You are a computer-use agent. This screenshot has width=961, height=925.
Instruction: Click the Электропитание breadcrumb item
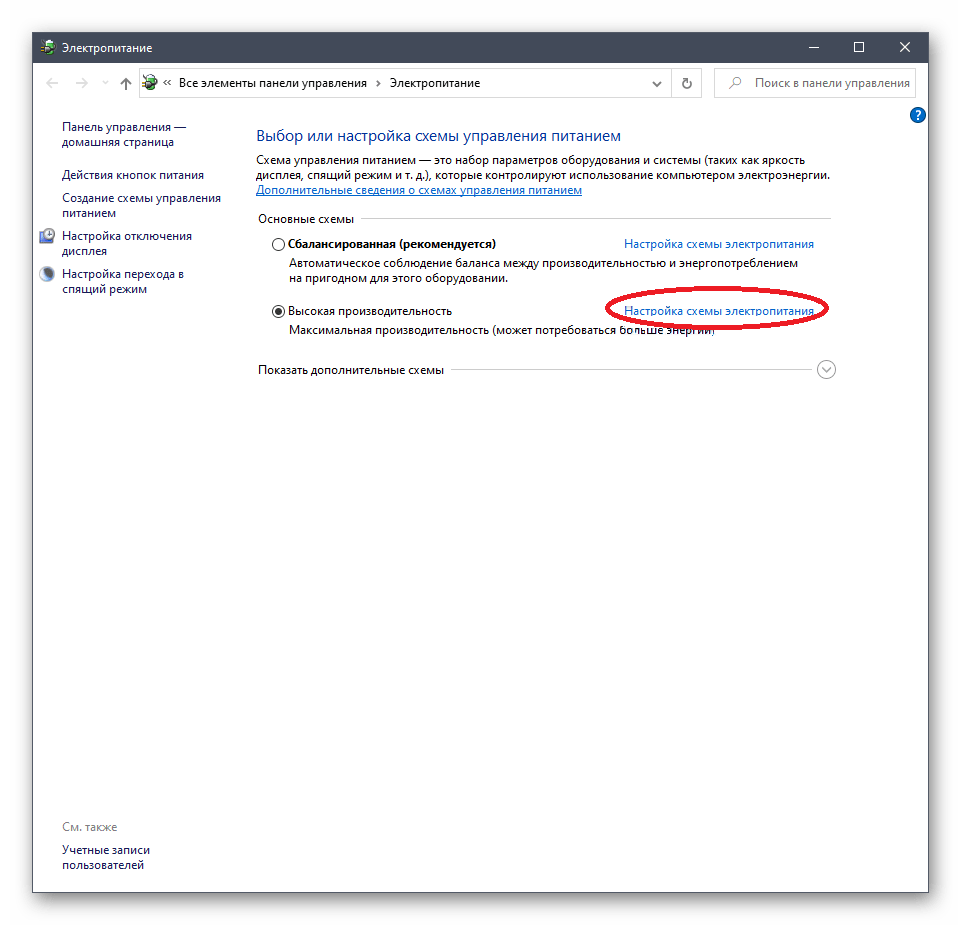point(434,84)
